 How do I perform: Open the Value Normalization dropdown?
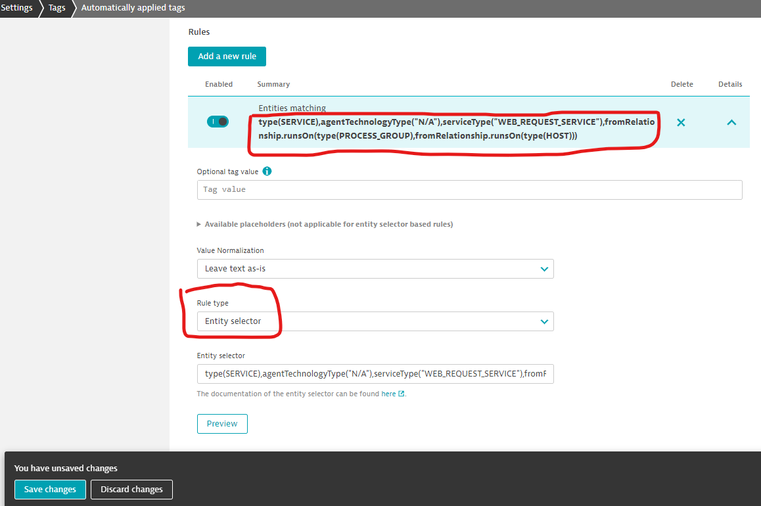pos(375,269)
